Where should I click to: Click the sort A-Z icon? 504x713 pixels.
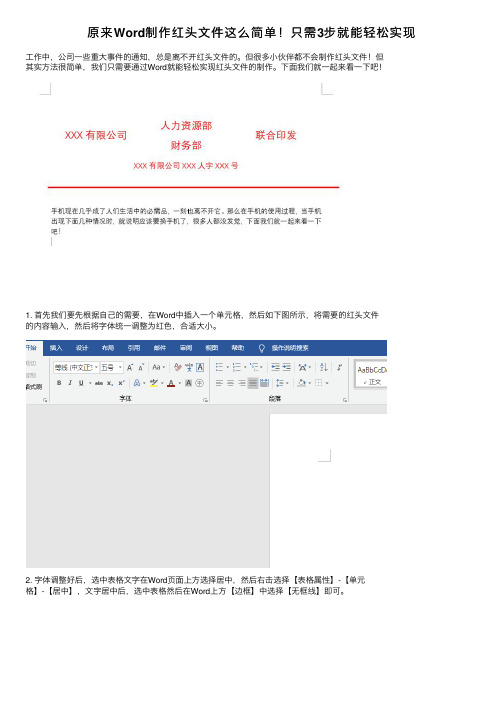(323, 367)
